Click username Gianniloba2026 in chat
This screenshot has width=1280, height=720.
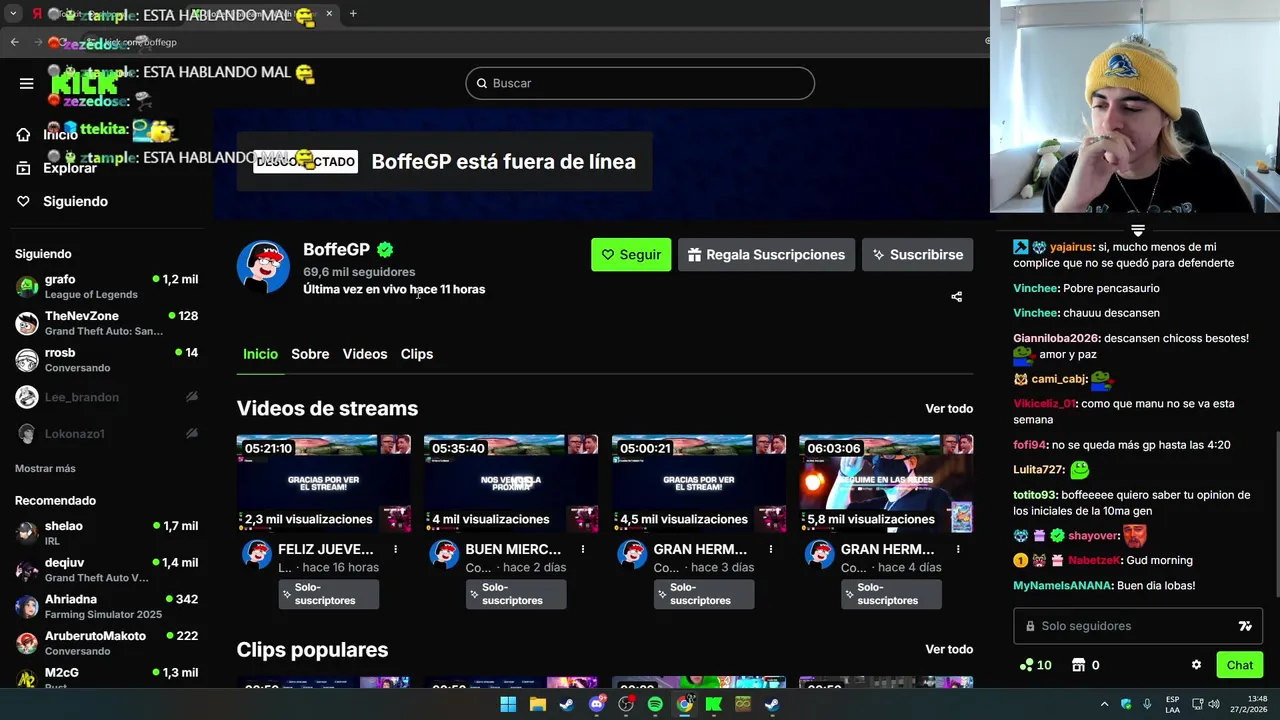[1057, 338]
